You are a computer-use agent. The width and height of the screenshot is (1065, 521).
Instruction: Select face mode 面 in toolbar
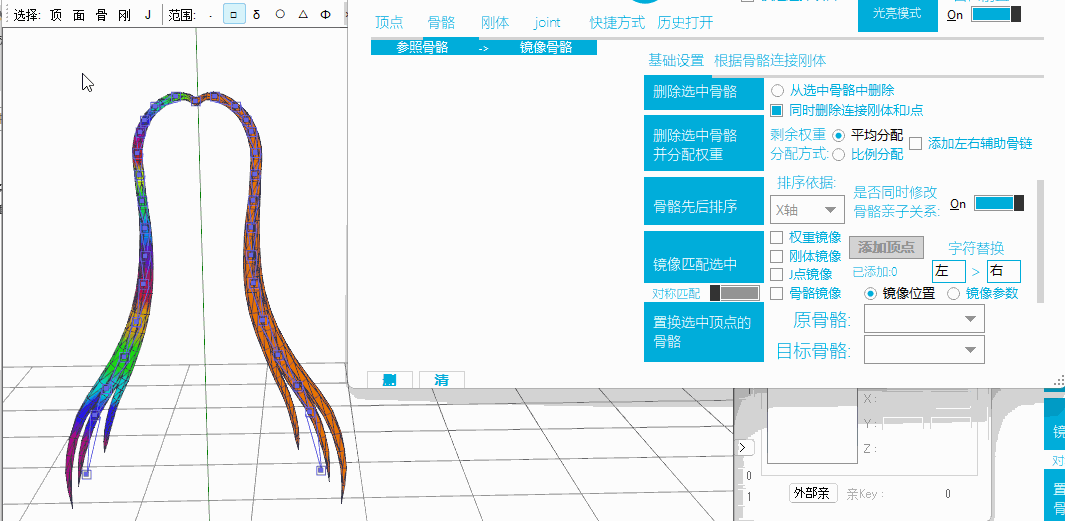(79, 15)
